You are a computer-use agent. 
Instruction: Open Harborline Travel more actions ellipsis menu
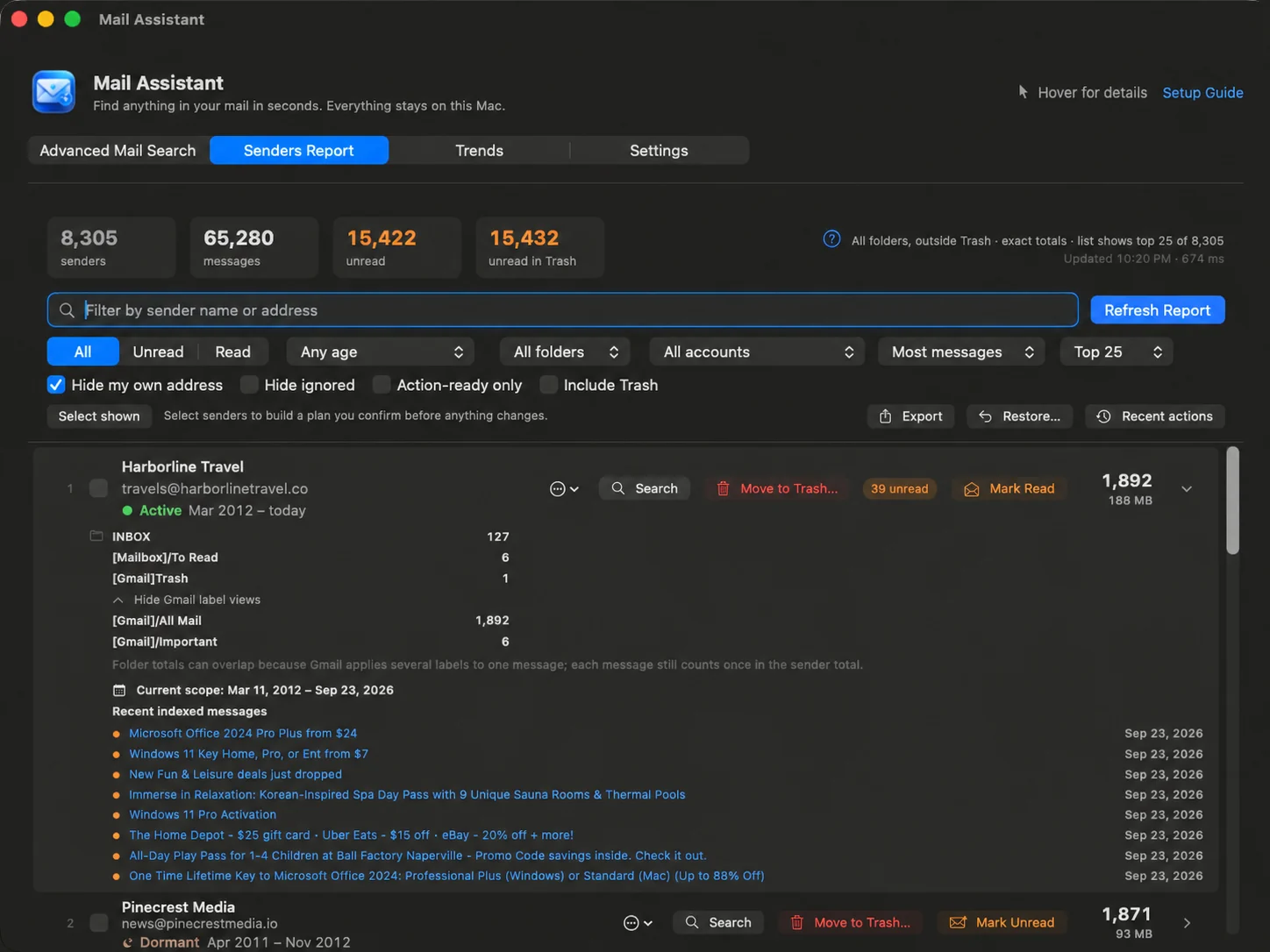pyautogui.click(x=564, y=489)
